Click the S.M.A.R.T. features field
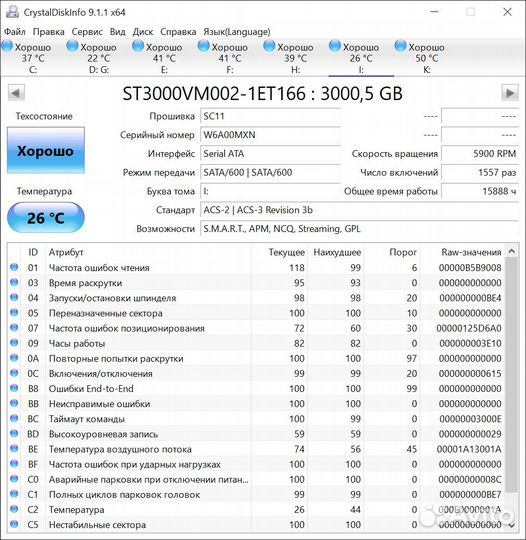Viewport: 526px width, 540px height. tap(359, 229)
